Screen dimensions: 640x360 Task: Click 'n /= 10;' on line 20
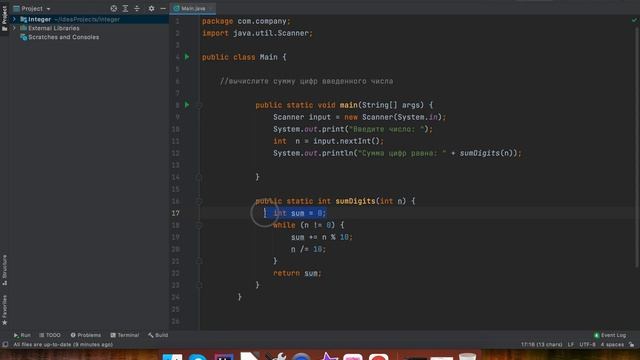click(308, 249)
